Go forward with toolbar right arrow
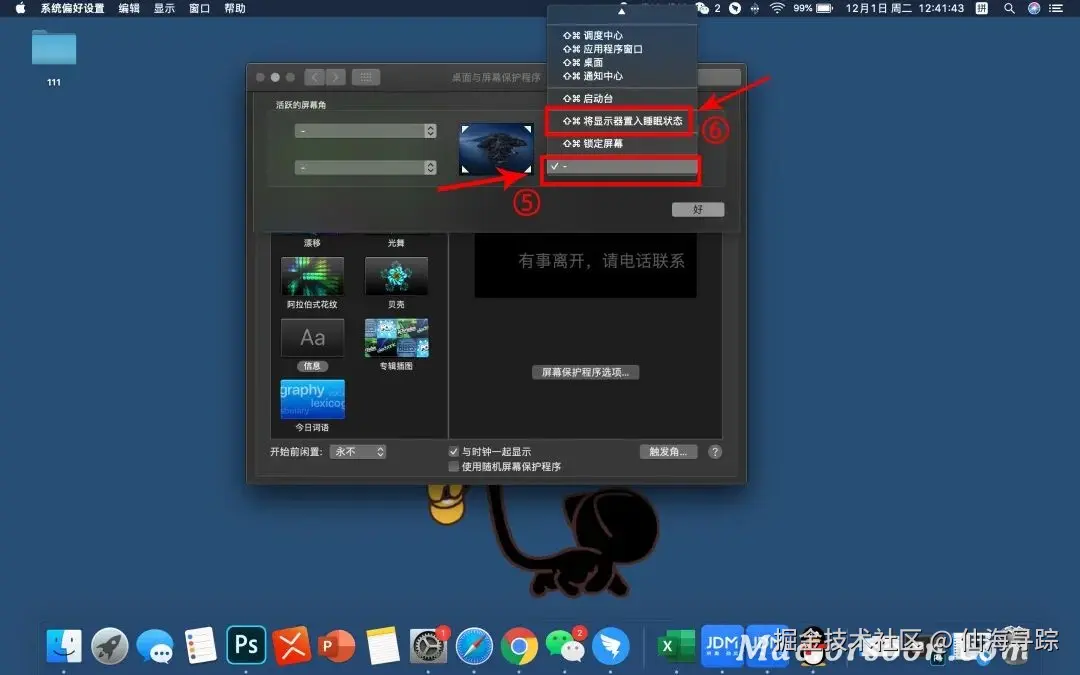The image size is (1080, 675). pos(335,77)
